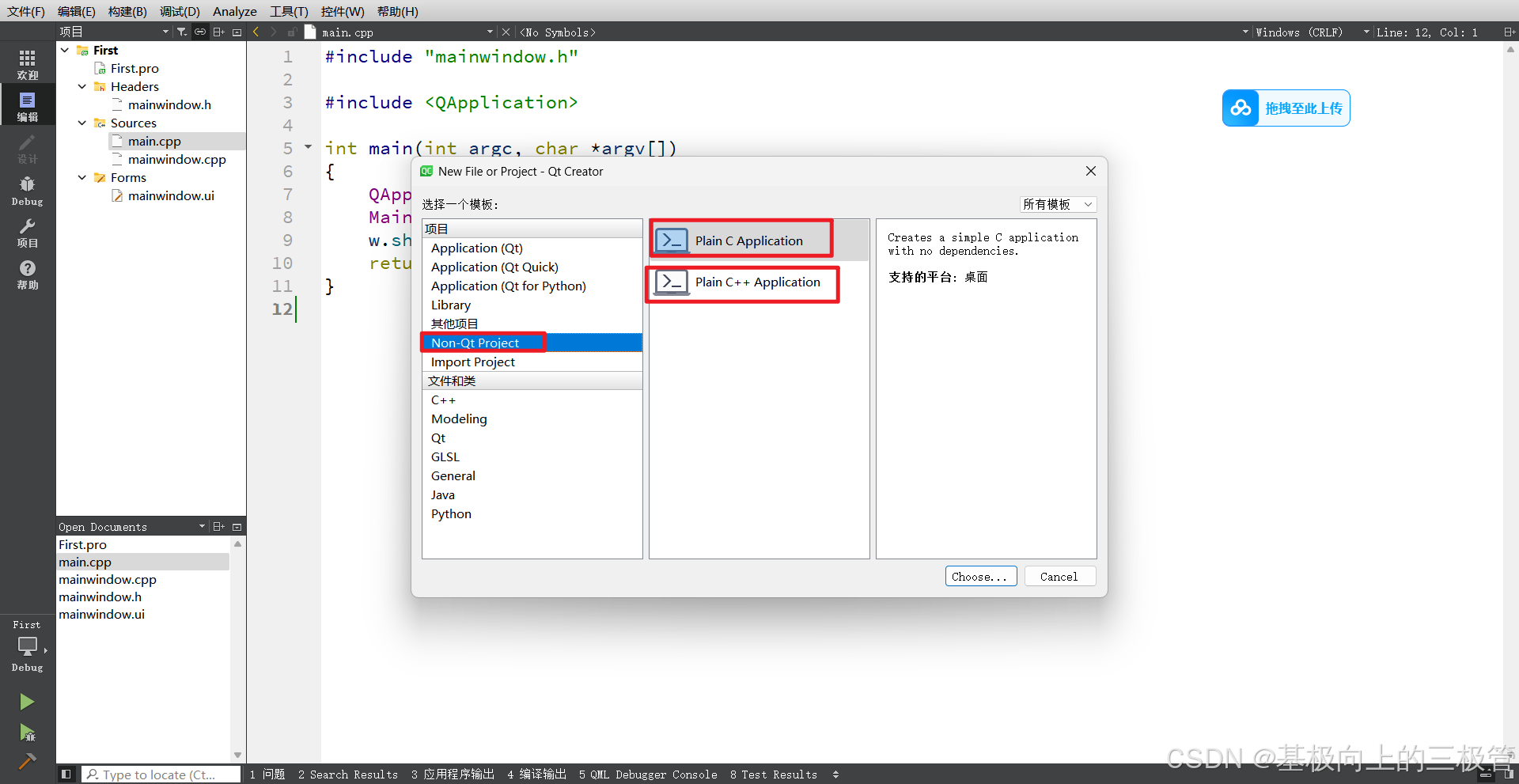
Task: Select GLSL file category
Action: pos(532,456)
